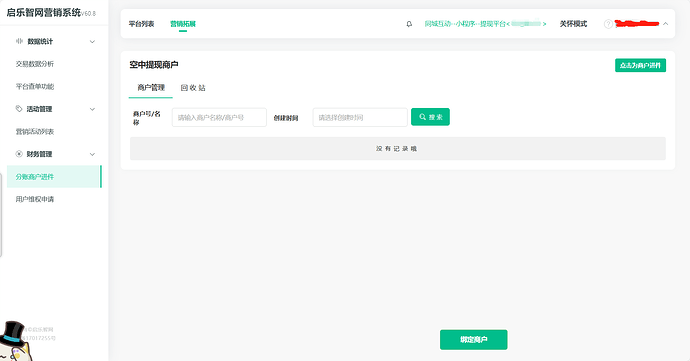Click the 财务管理 circle icon
The image size is (690, 361).
(19, 154)
